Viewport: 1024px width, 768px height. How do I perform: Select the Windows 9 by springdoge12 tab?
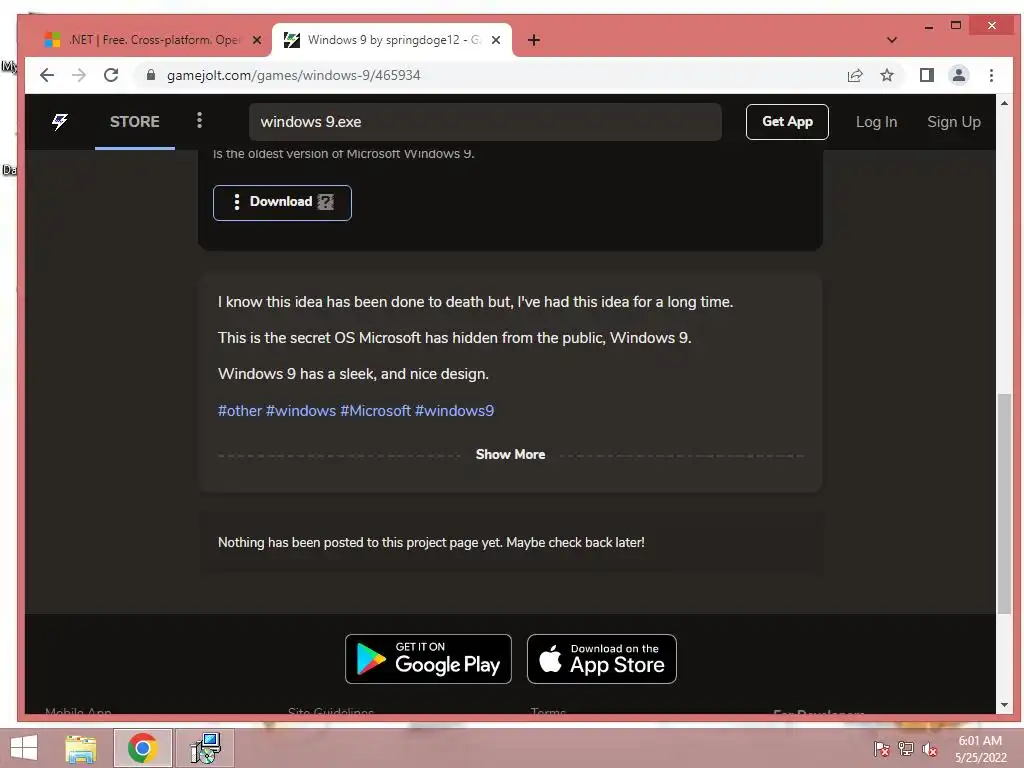(392, 40)
